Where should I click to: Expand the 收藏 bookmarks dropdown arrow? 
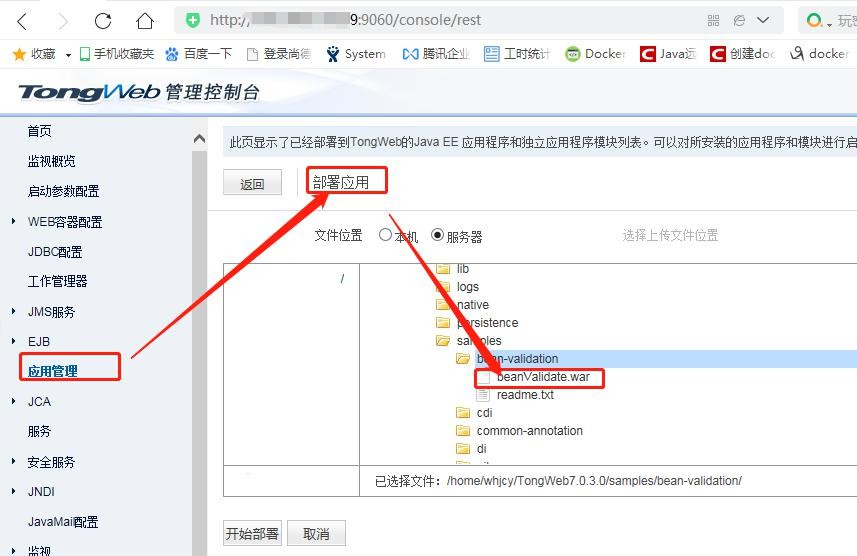click(68, 55)
